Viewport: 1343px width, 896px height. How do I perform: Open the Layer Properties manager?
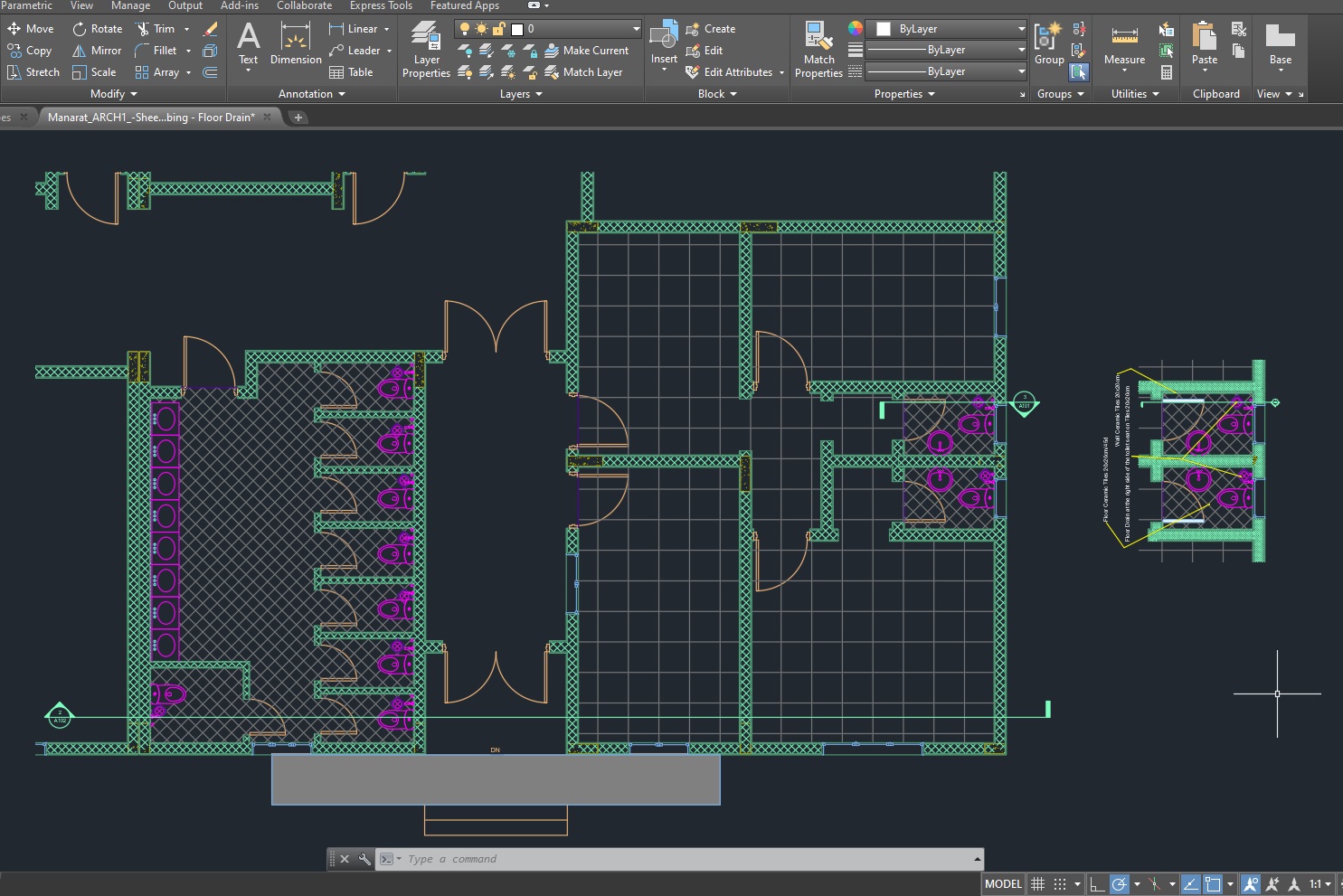pos(426,50)
